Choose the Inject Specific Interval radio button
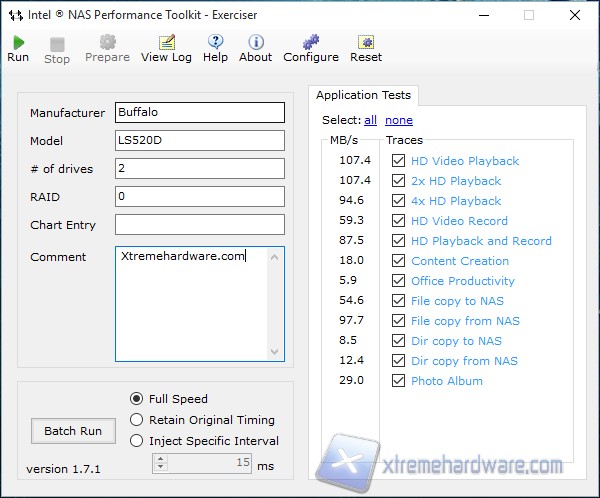The image size is (600, 498). pyautogui.click(x=137, y=441)
